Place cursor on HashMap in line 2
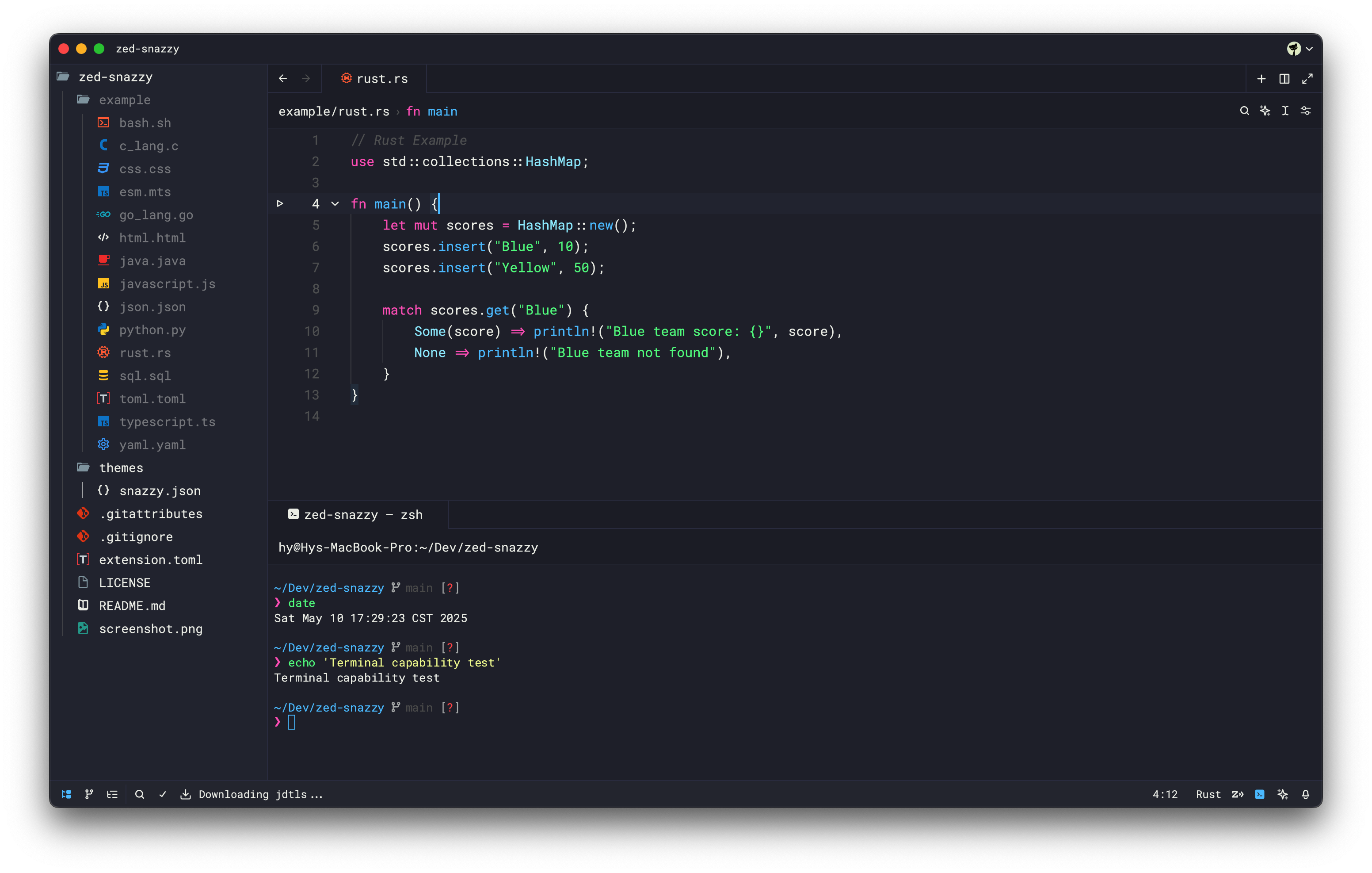The image size is (1372, 873). [553, 161]
